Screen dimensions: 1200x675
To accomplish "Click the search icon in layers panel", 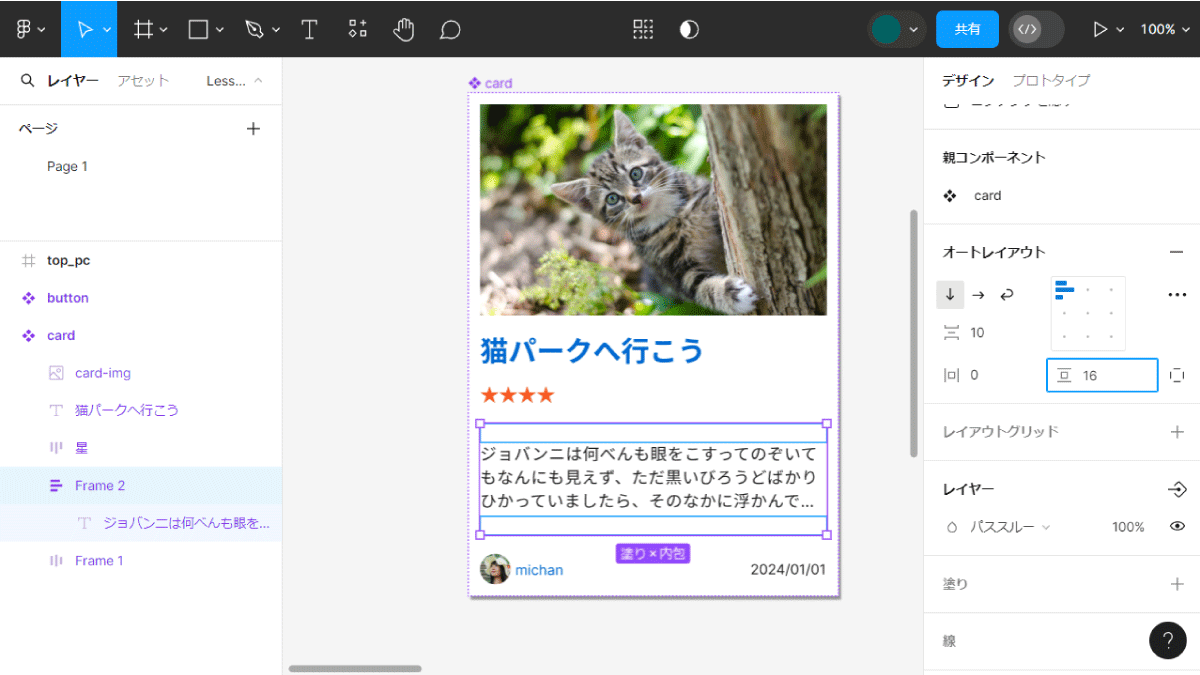I will point(28,80).
